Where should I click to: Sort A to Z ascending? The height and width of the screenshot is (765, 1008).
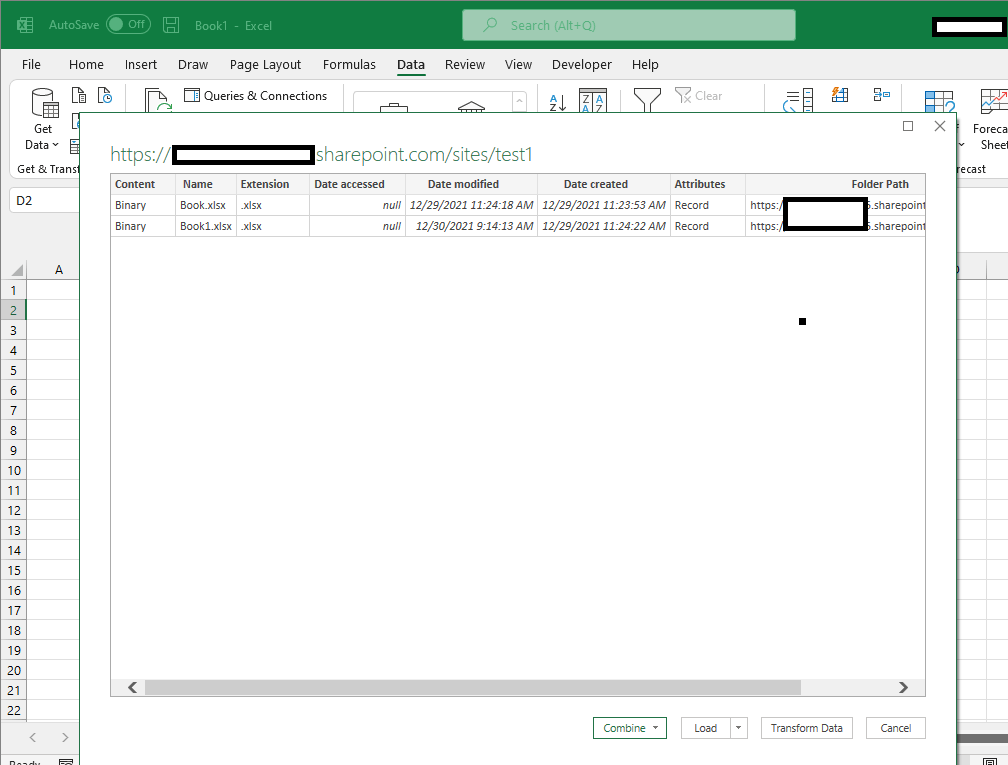tap(557, 102)
